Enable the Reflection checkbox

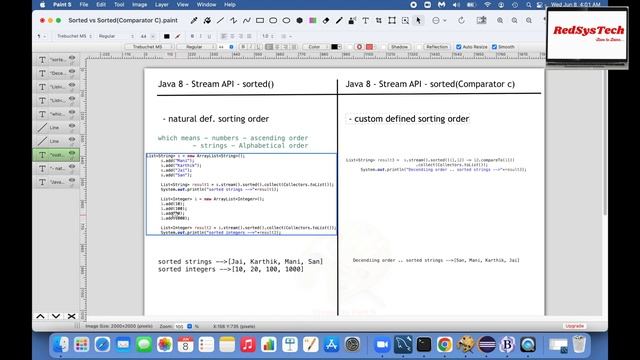click(419, 47)
